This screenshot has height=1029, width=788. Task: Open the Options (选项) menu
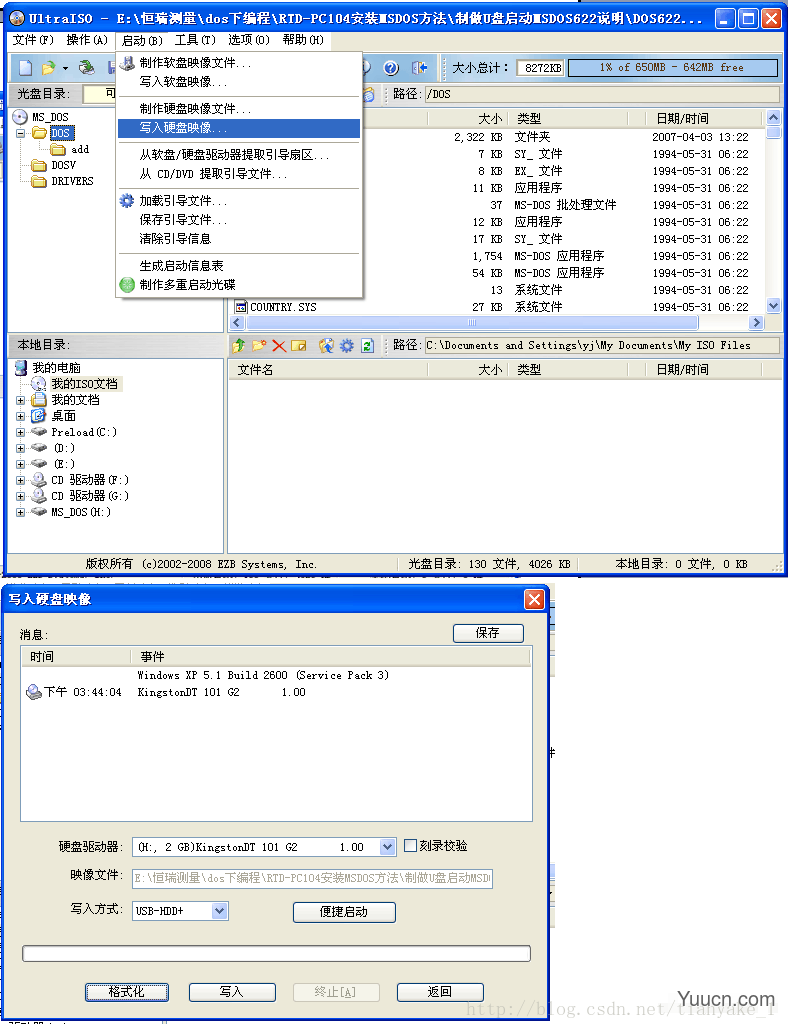249,40
